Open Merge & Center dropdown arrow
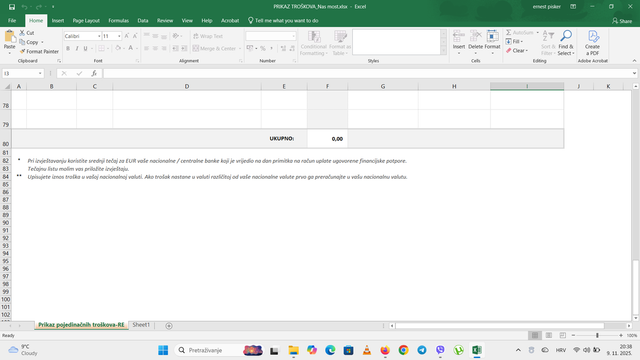 [x=240, y=49]
